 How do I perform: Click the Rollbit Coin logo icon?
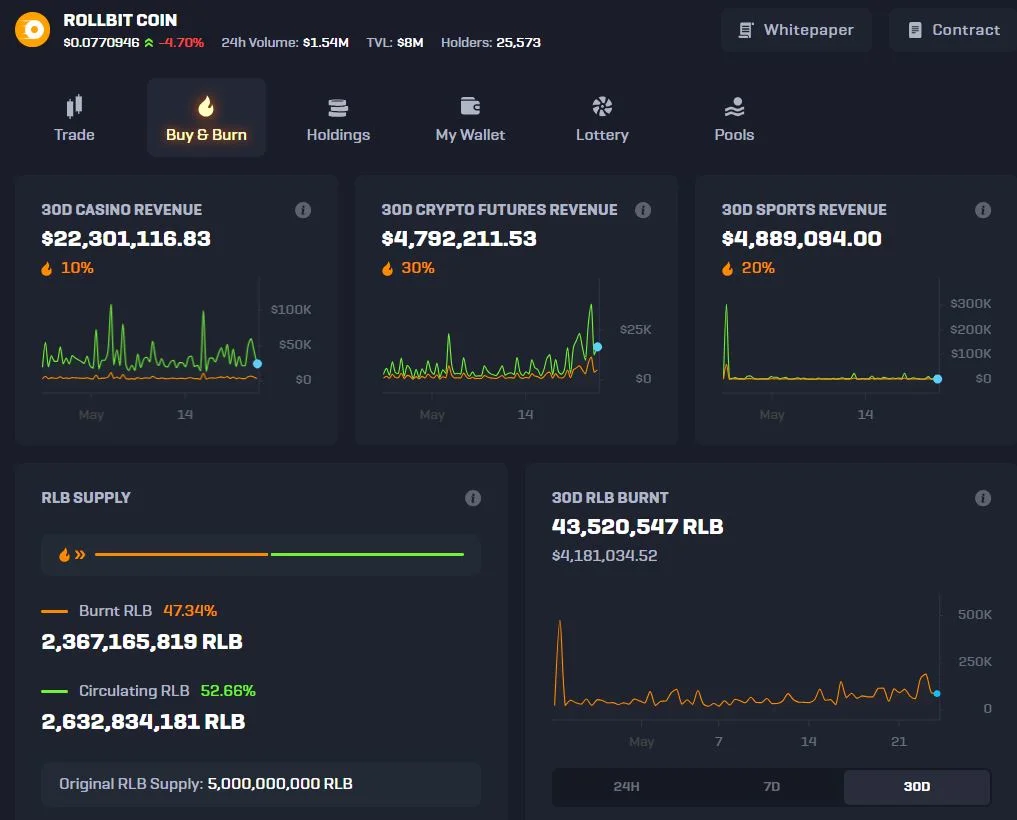tap(32, 30)
